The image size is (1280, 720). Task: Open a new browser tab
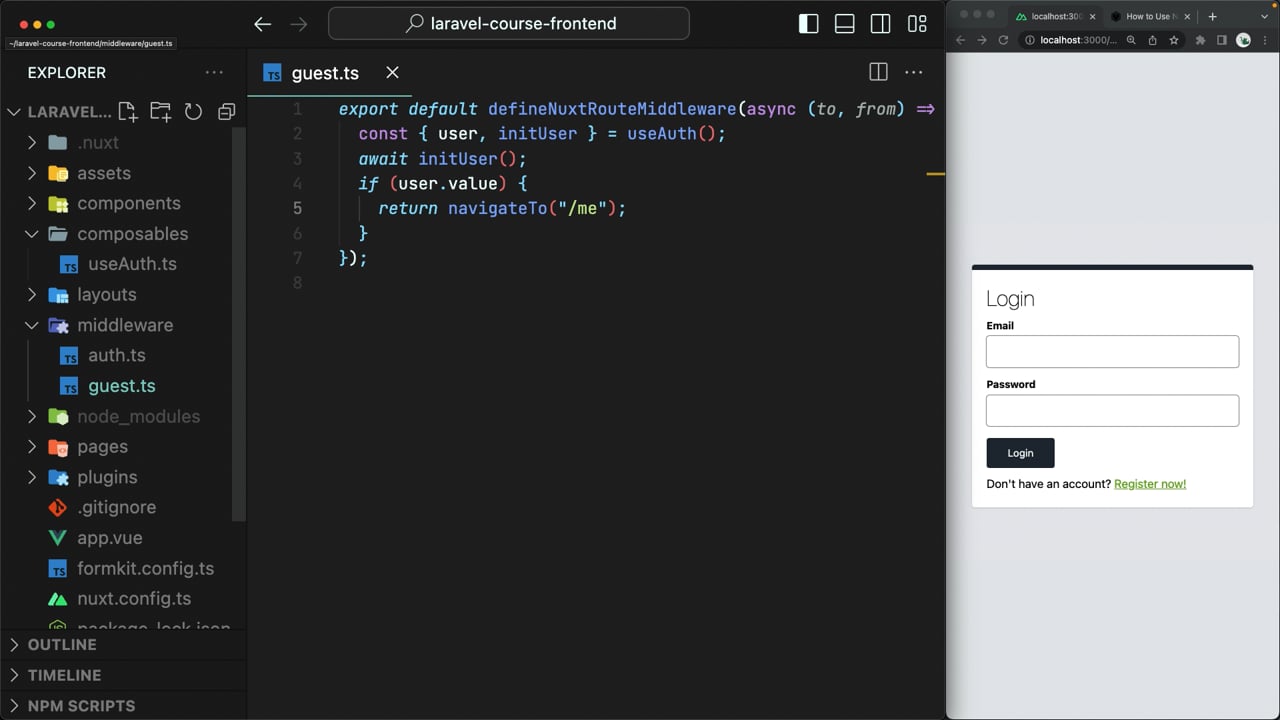coord(1212,16)
